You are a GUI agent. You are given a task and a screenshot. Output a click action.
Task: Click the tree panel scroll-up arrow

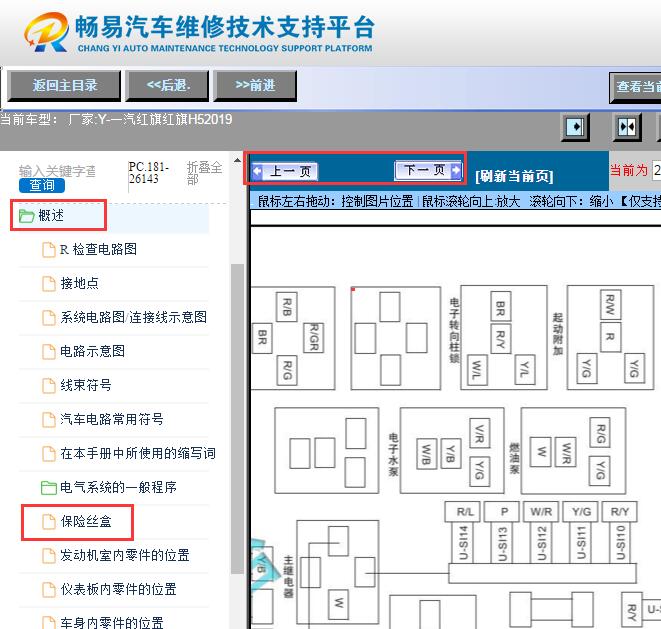[x=238, y=161]
